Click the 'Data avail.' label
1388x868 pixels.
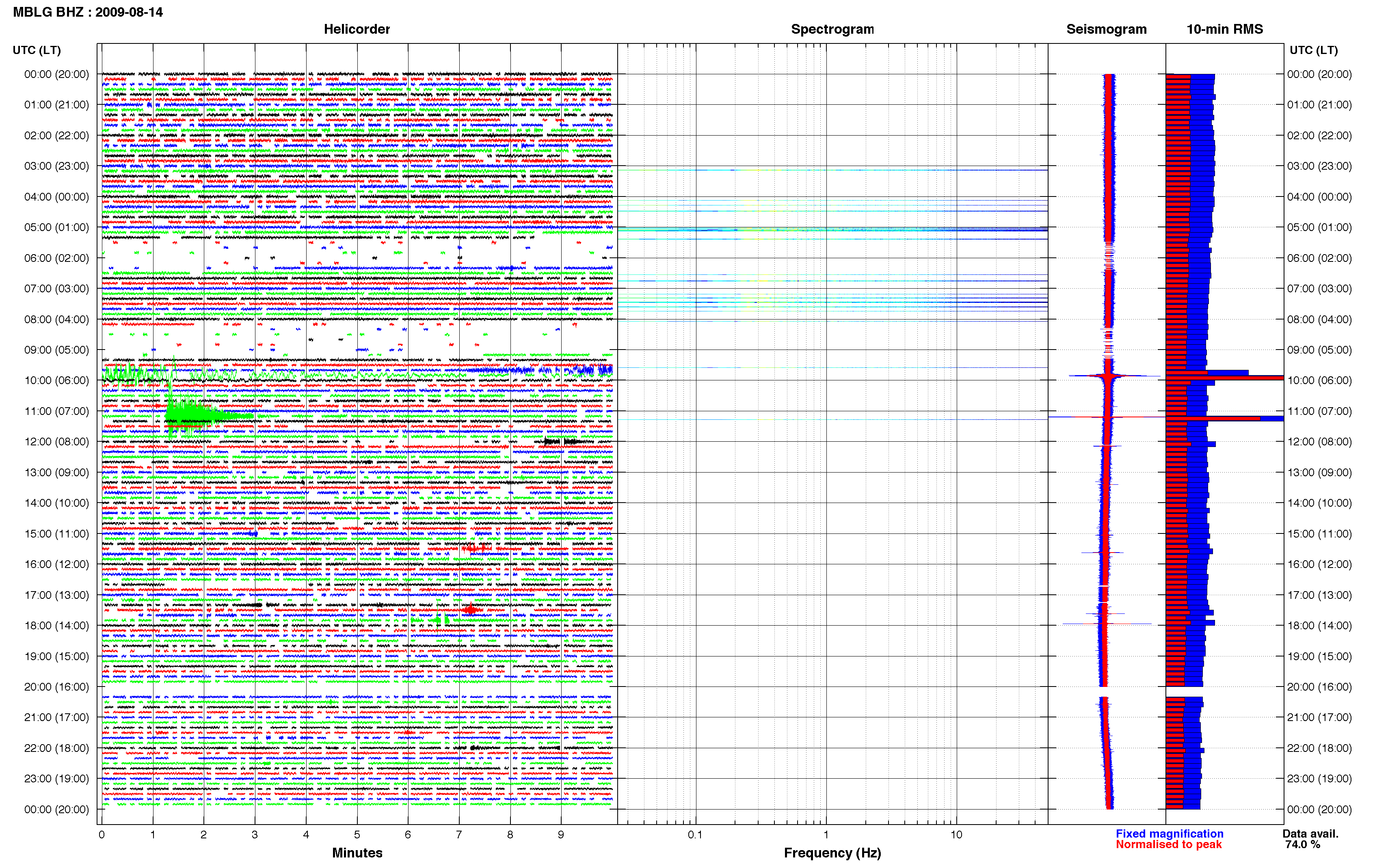pyautogui.click(x=1310, y=833)
